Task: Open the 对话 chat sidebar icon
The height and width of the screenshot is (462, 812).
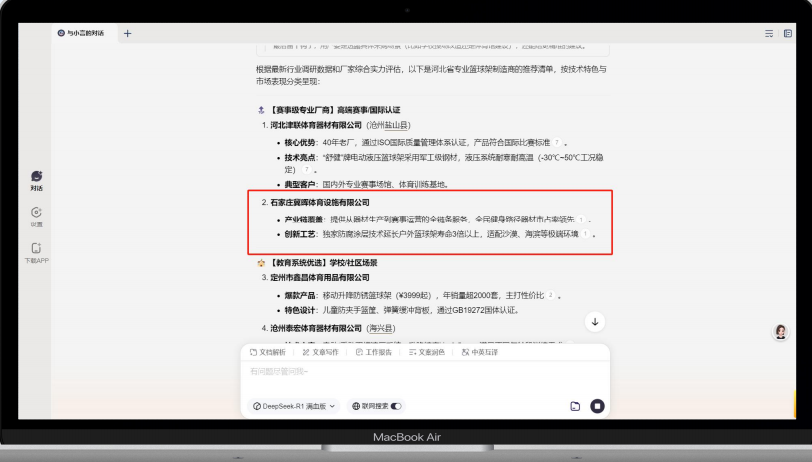Action: click(36, 179)
